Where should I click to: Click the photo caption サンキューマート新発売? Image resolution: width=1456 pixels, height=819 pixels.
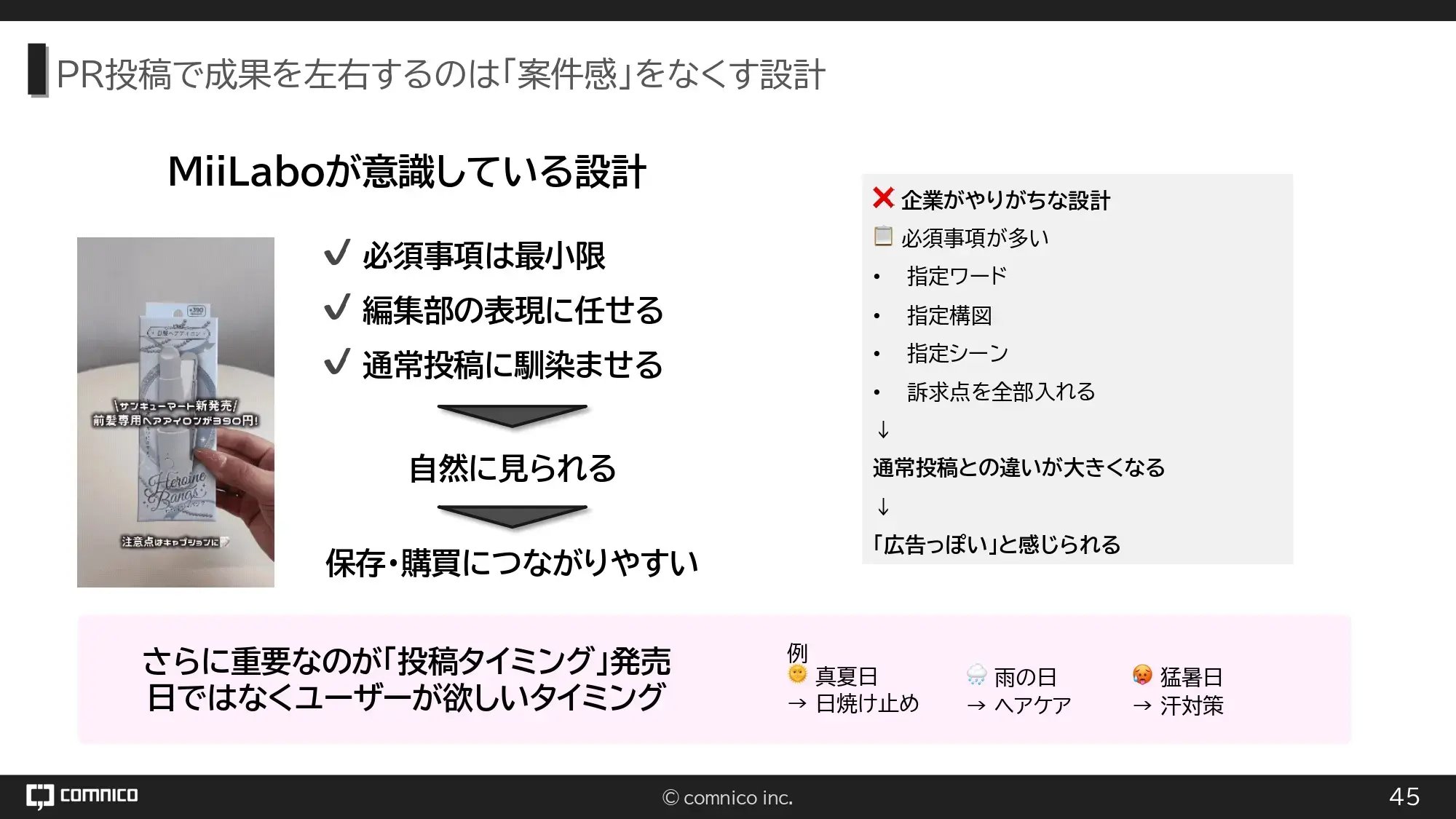click(175, 405)
